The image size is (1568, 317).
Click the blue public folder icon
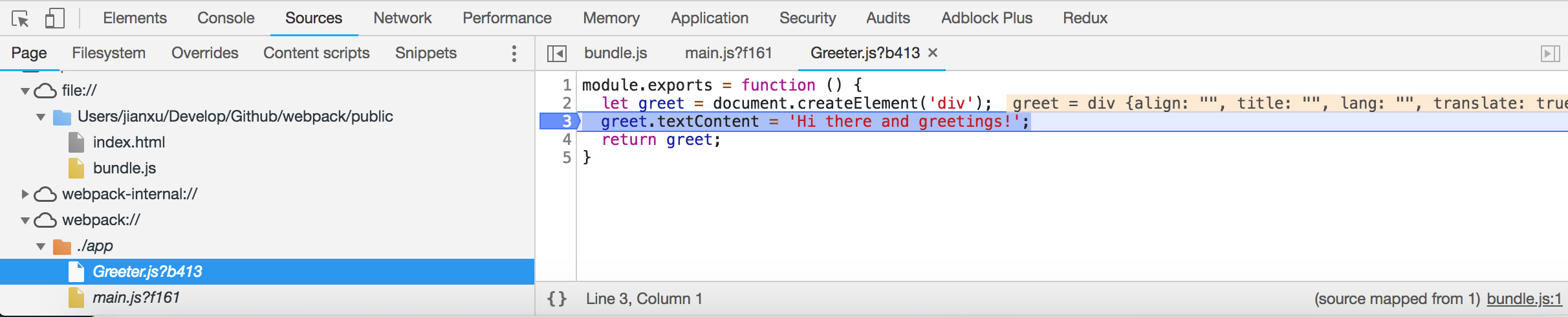[x=62, y=117]
